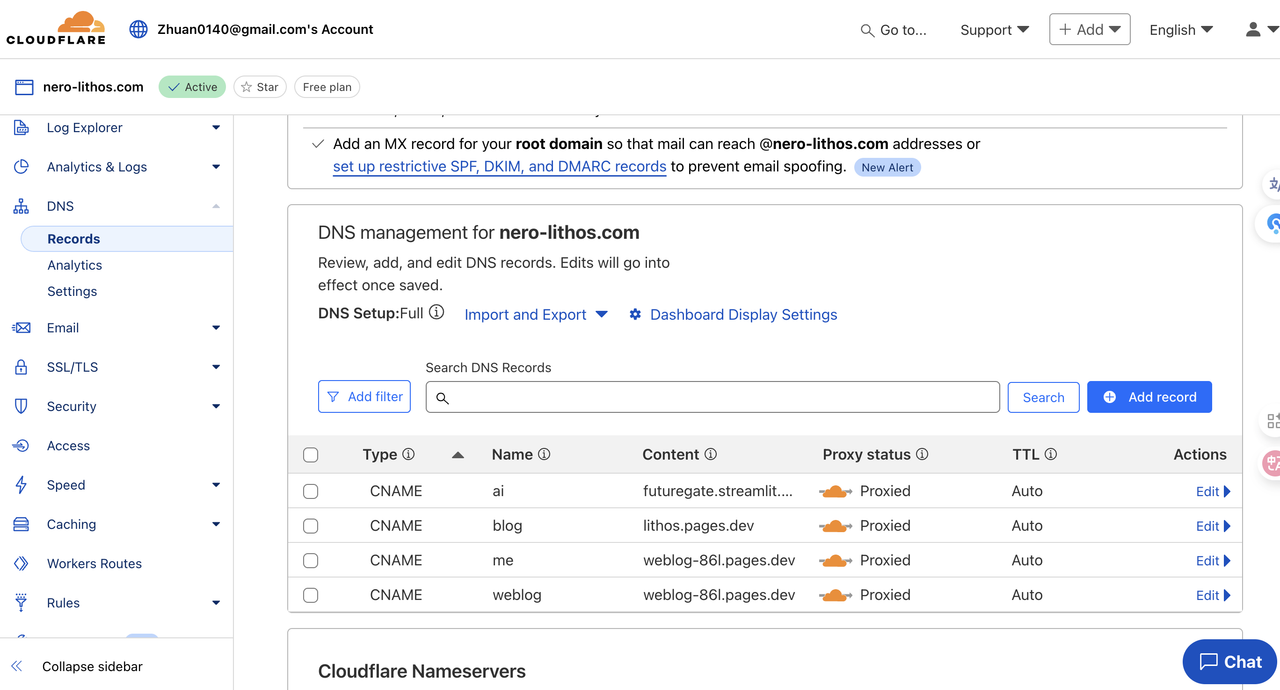The image size is (1280, 690).
Task: Click the TTL column info icon
Action: tap(1051, 454)
